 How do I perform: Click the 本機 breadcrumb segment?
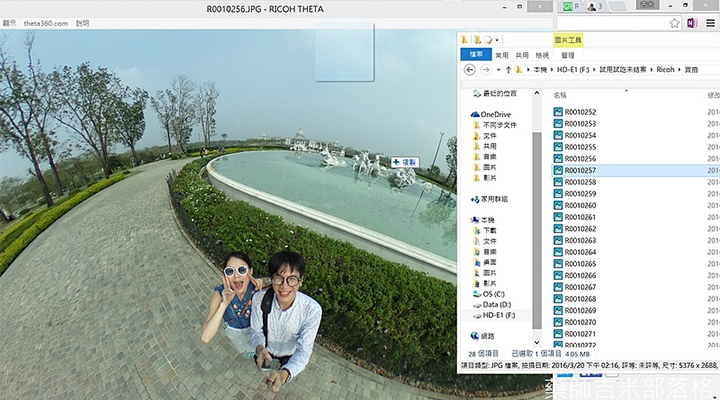(x=540, y=70)
